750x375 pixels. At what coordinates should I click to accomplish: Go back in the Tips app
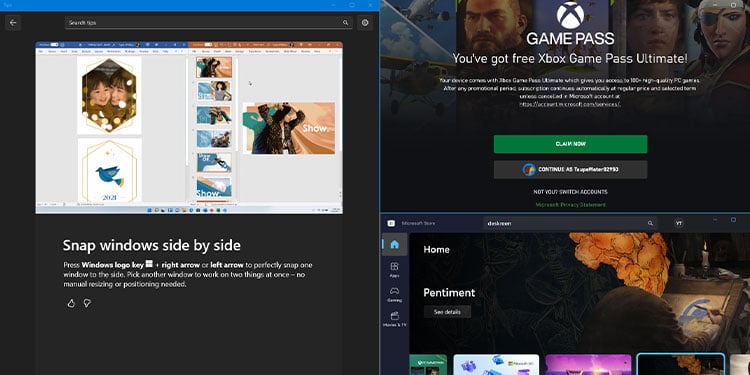pos(13,22)
